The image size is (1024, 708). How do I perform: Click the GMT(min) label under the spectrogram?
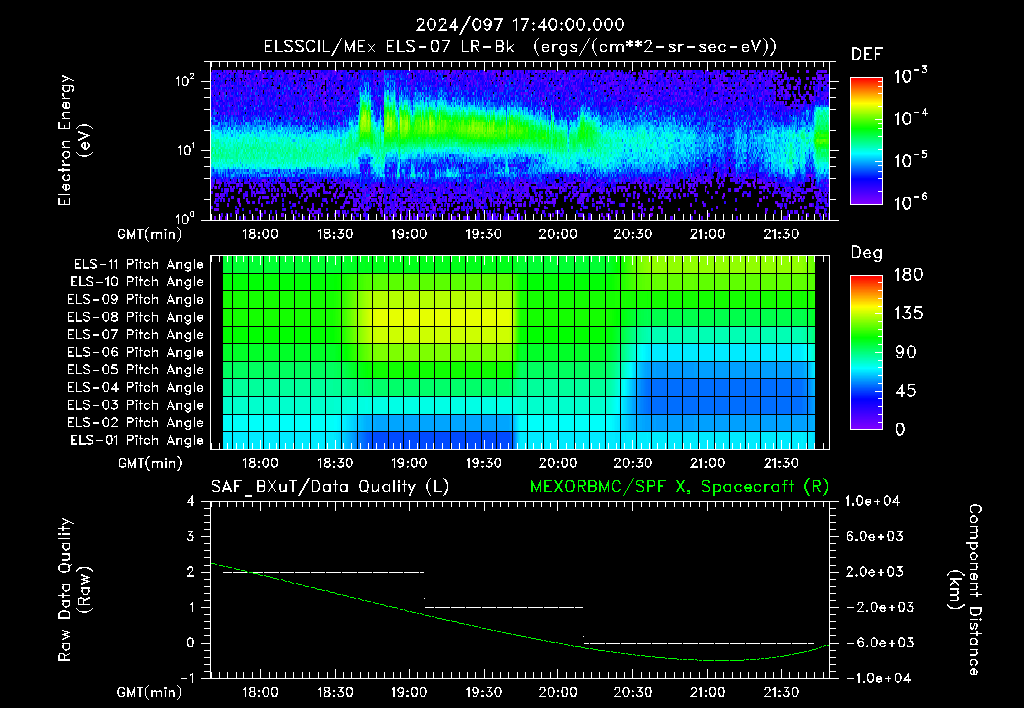click(150, 234)
